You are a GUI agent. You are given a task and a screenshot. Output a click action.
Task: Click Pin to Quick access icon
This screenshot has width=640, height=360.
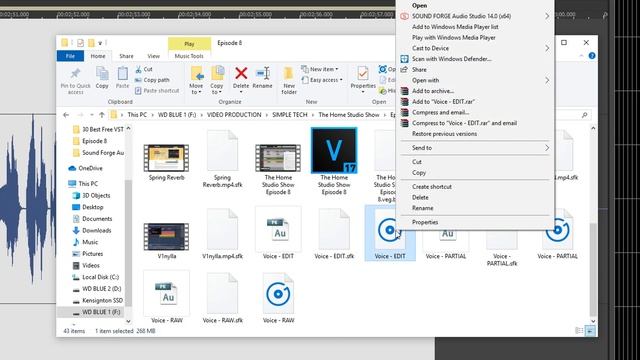tap(76, 74)
